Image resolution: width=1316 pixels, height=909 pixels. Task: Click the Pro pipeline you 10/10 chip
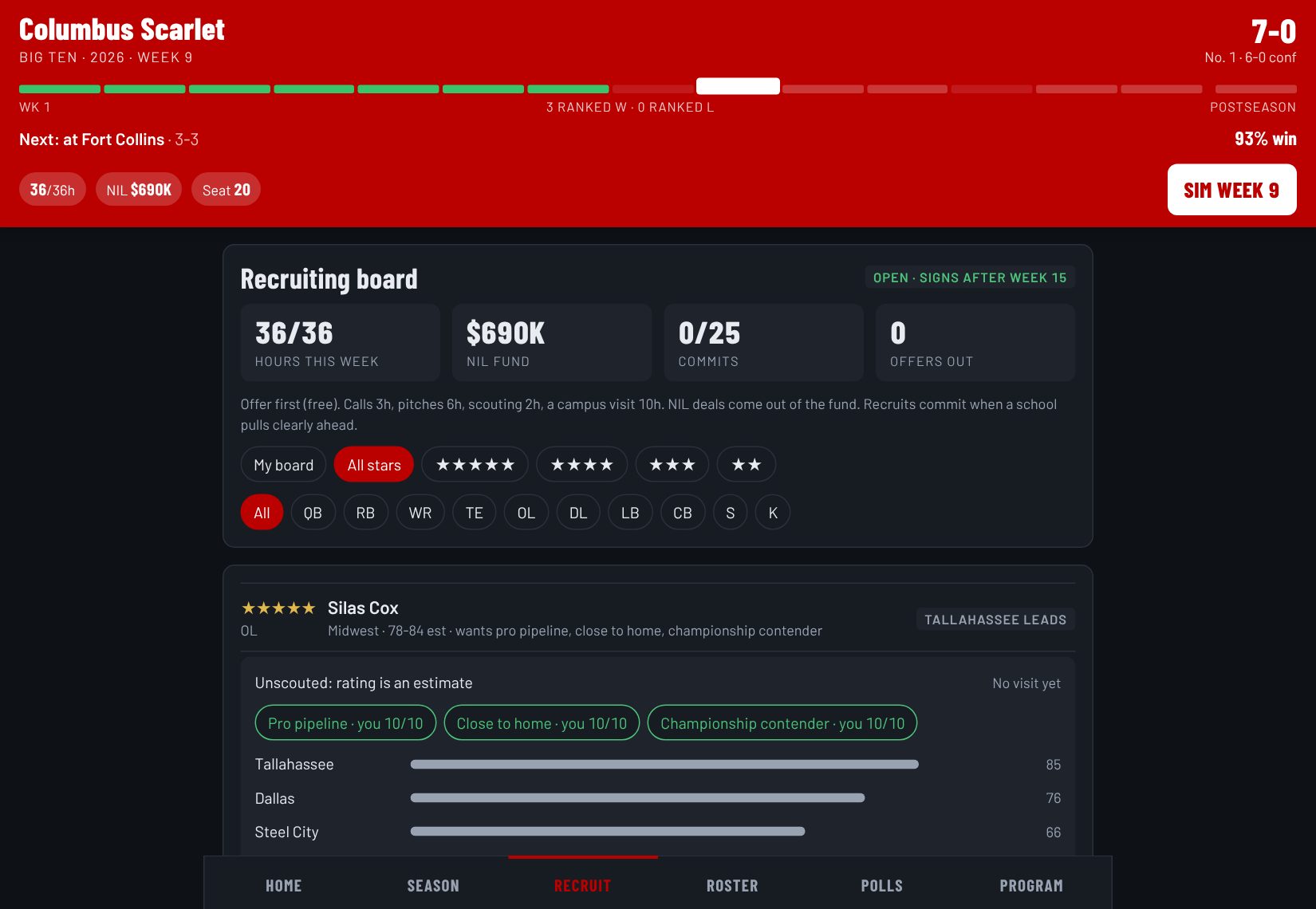(345, 723)
